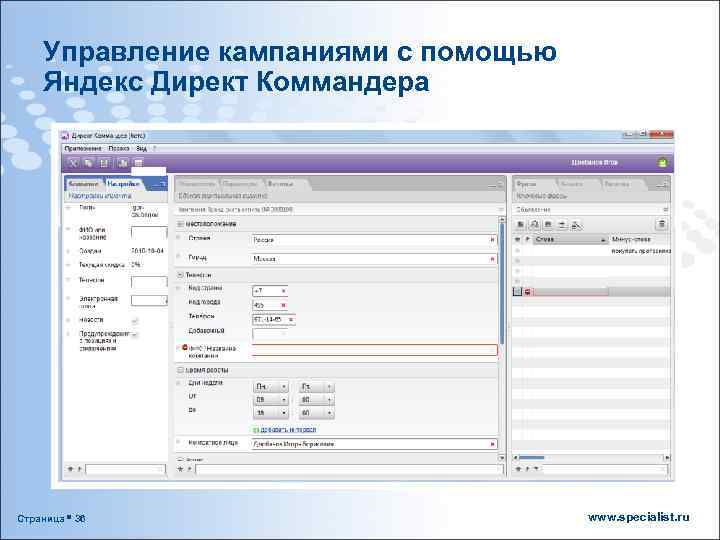Switch to the Кампании tab in left panel

pyautogui.click(x=84, y=184)
